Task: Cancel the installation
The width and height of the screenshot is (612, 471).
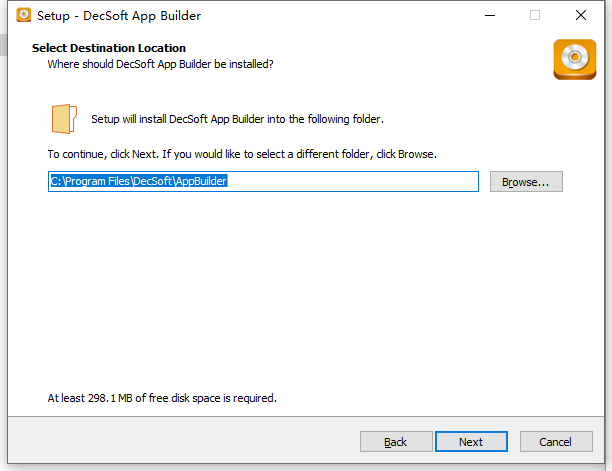Action: (556, 442)
